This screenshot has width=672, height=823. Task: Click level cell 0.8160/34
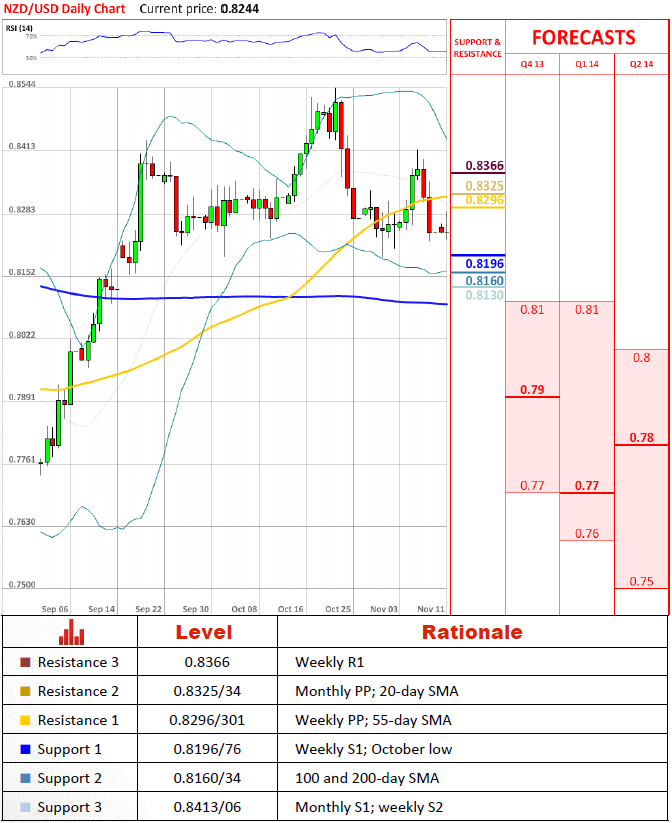tap(207, 778)
